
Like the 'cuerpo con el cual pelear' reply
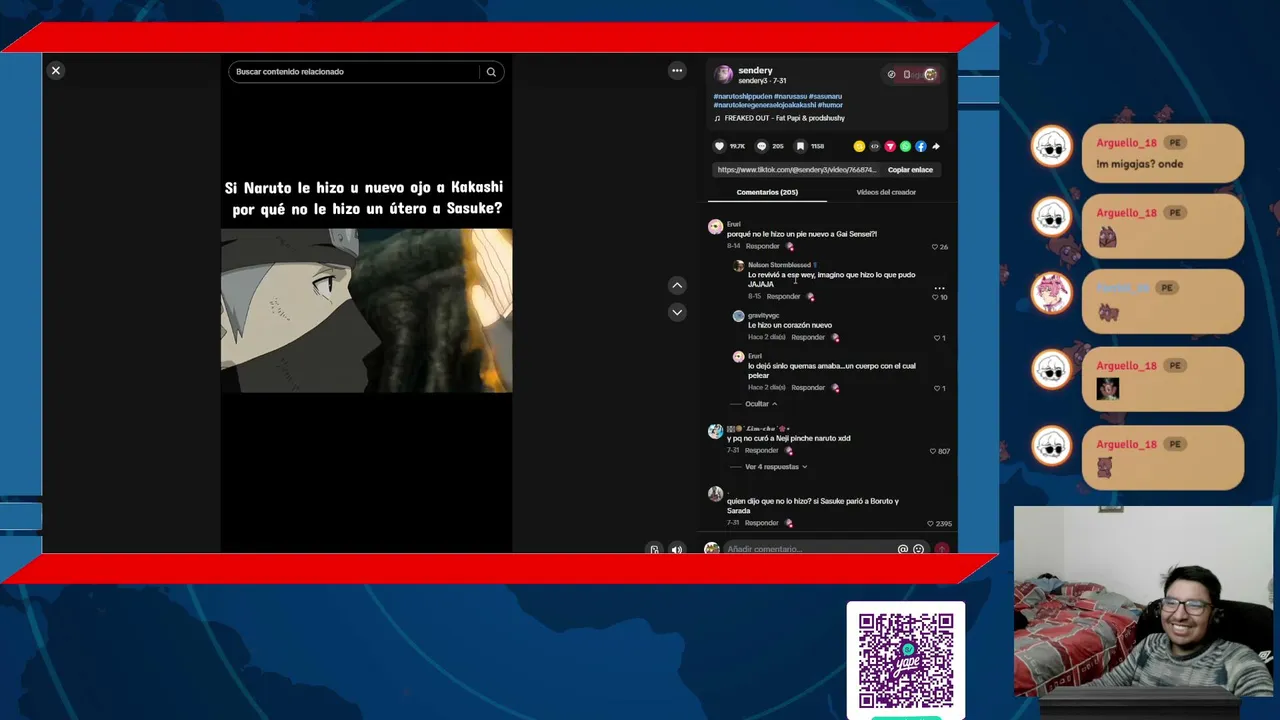(937, 388)
